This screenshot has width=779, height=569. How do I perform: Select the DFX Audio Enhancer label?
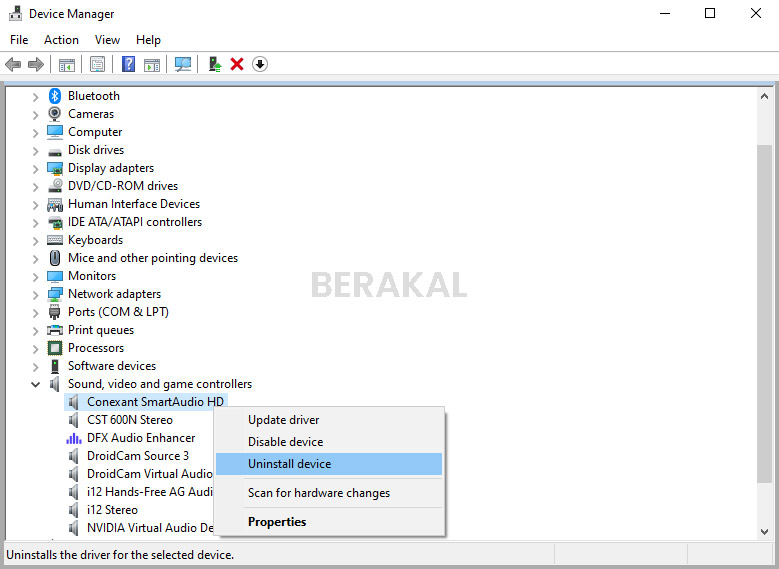coord(141,438)
